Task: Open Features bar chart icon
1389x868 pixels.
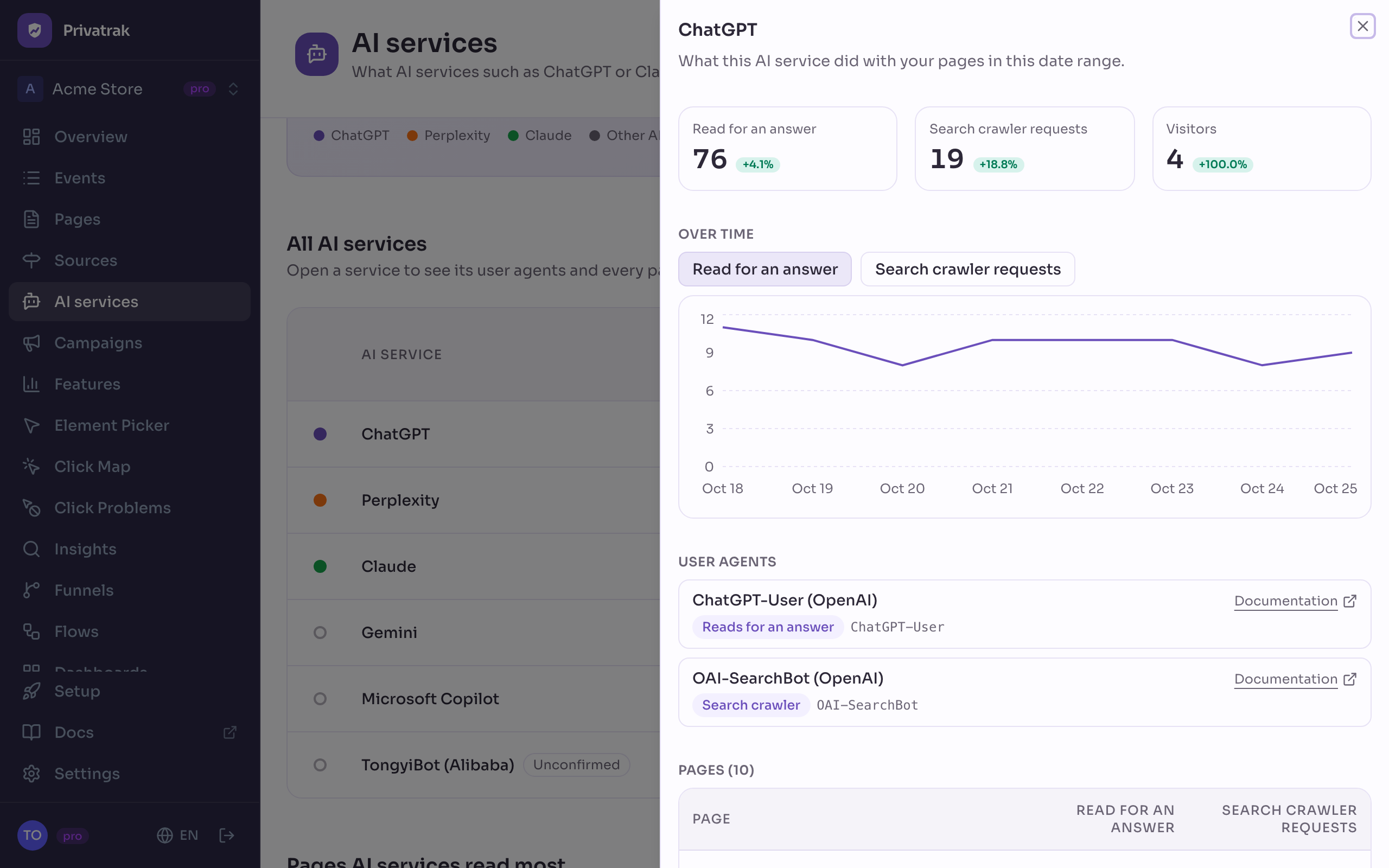Action: (31, 384)
